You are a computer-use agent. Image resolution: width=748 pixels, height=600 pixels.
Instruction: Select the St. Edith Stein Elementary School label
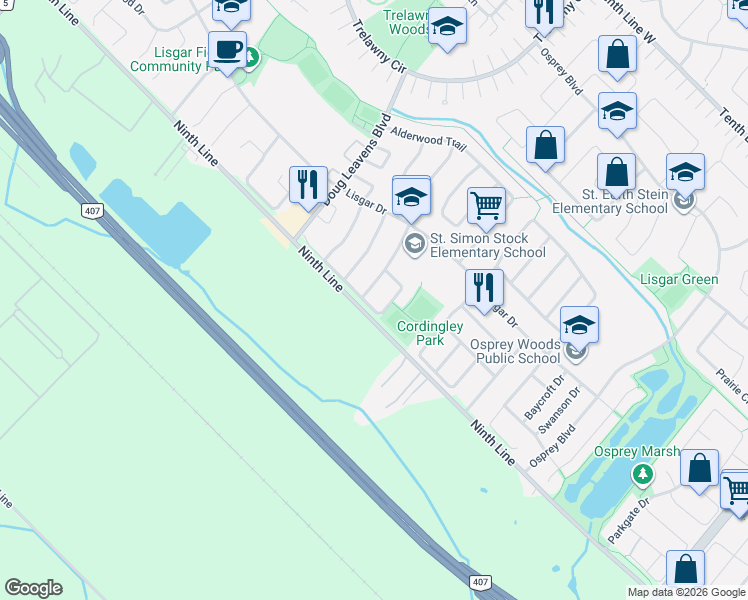point(610,201)
